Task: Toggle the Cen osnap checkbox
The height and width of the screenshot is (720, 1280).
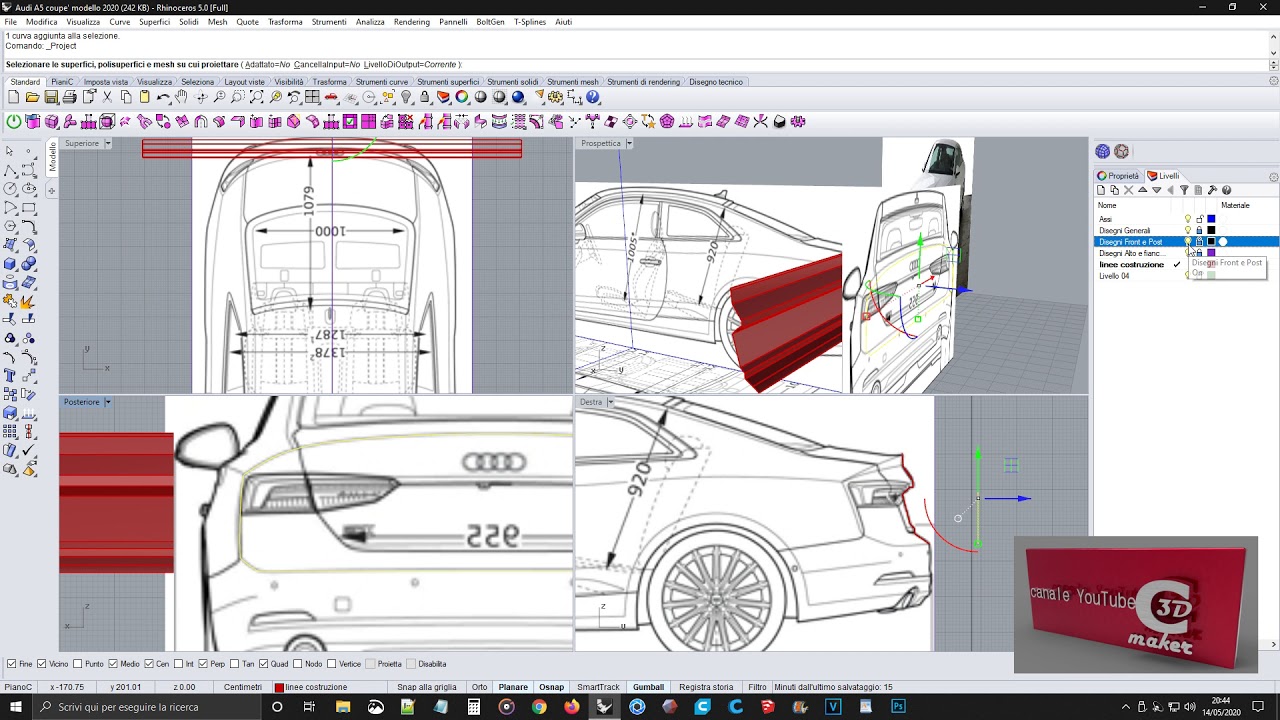Action: pyautogui.click(x=149, y=664)
